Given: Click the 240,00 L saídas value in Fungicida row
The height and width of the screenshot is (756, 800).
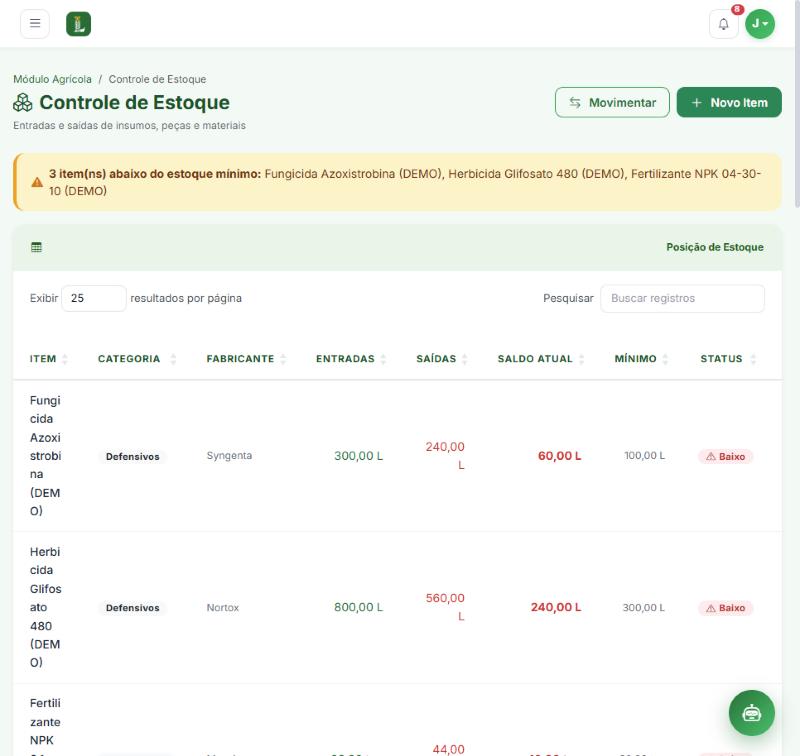Looking at the screenshot, I should pyautogui.click(x=445, y=456).
